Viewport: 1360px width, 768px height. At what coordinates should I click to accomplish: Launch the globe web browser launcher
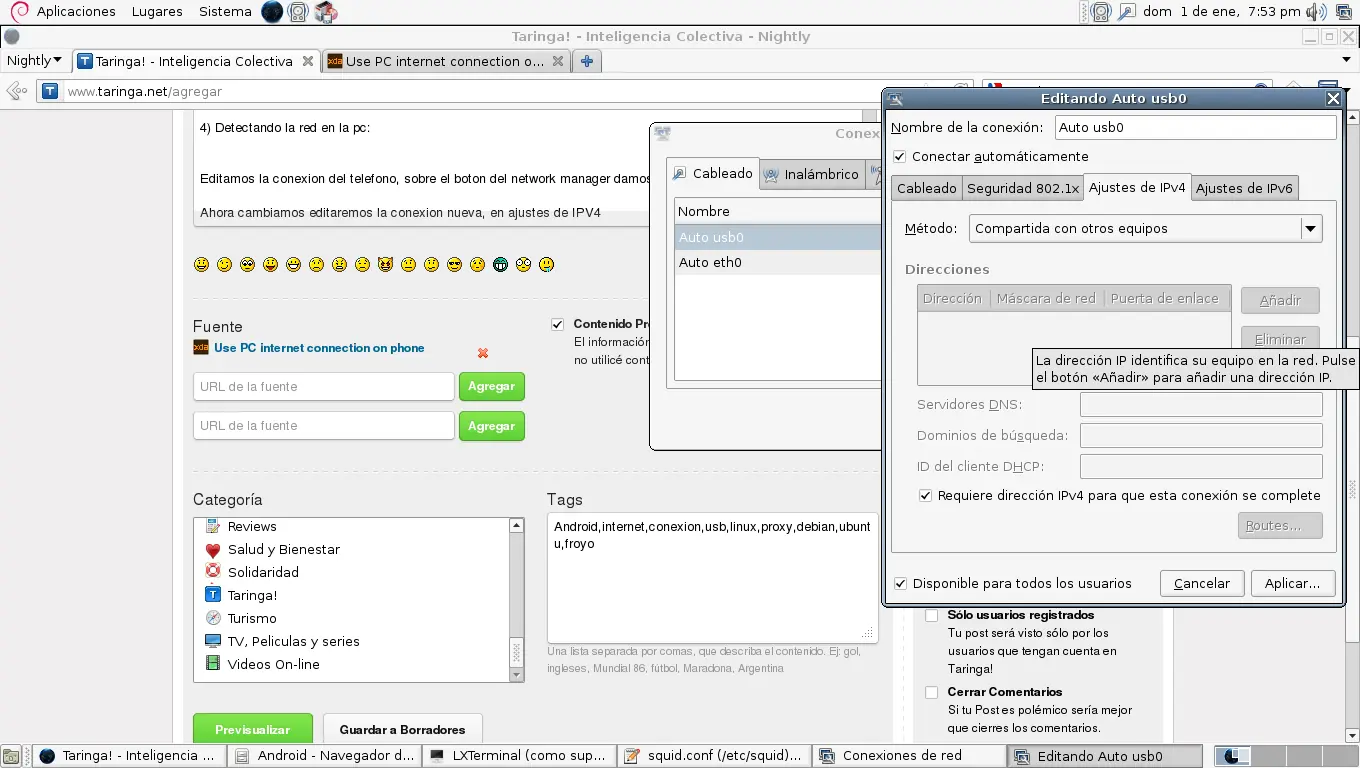coord(272,12)
